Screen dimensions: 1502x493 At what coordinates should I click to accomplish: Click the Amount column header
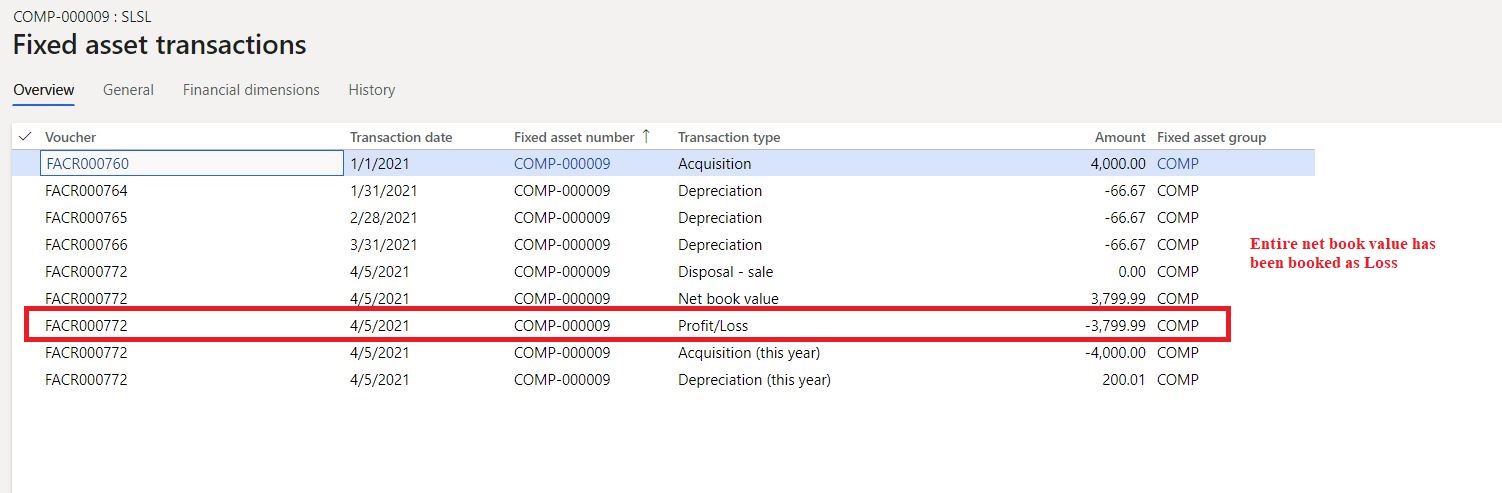click(x=1119, y=137)
